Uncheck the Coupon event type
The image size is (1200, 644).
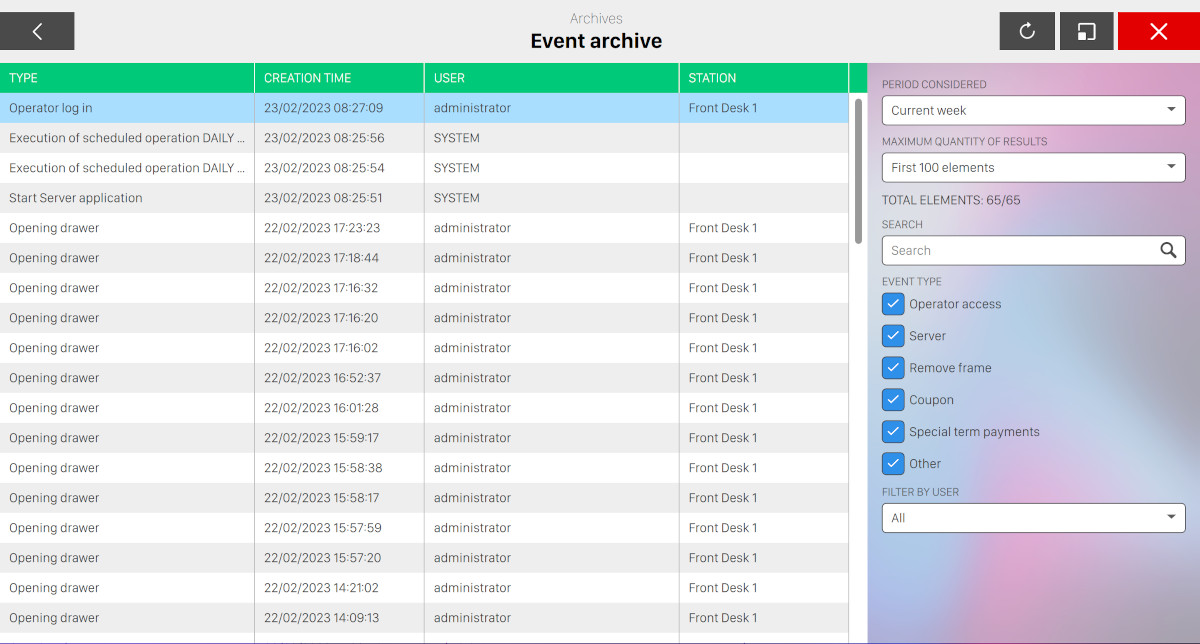893,400
